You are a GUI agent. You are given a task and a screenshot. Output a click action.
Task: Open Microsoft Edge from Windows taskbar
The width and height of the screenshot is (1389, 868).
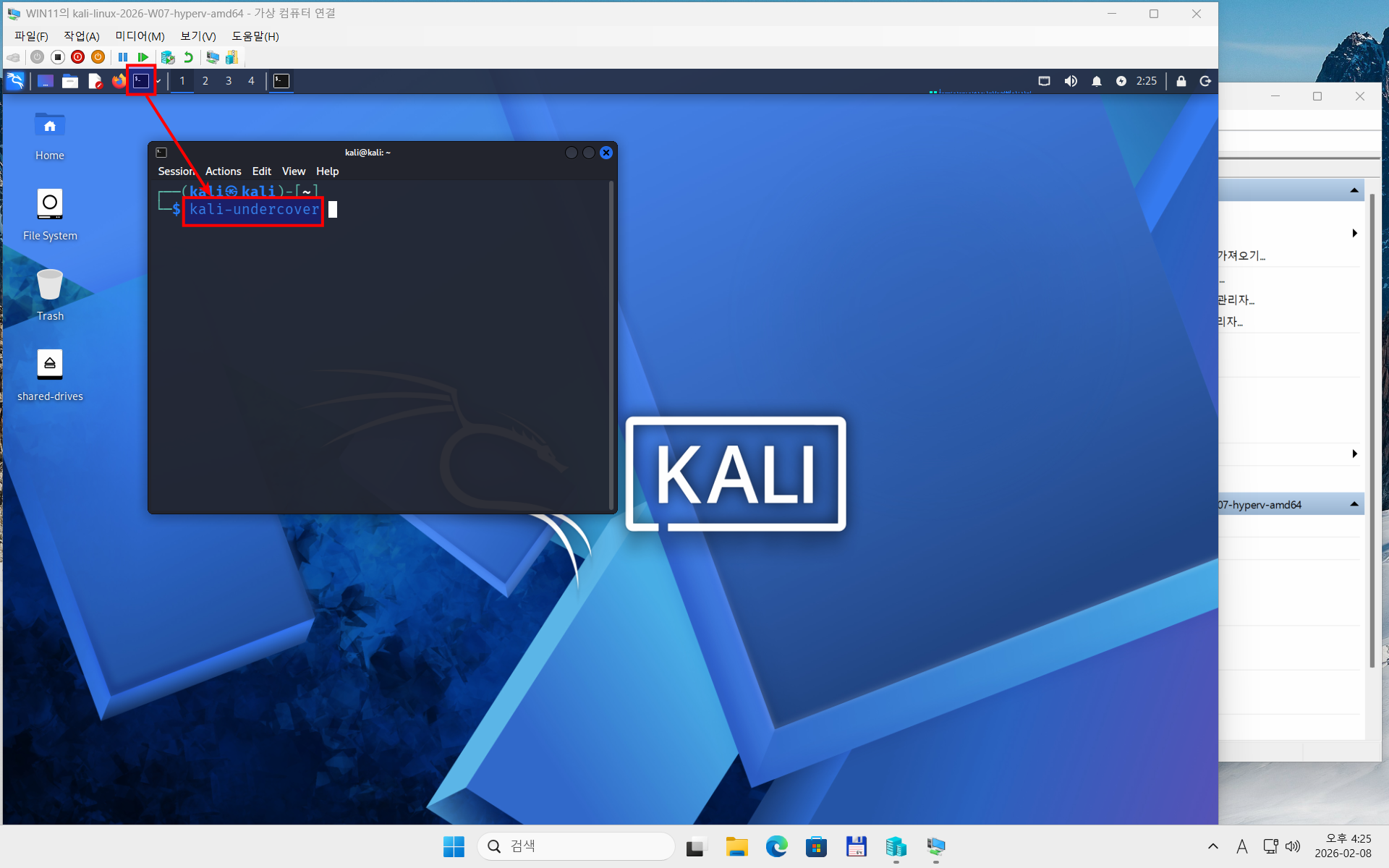[x=776, y=846]
